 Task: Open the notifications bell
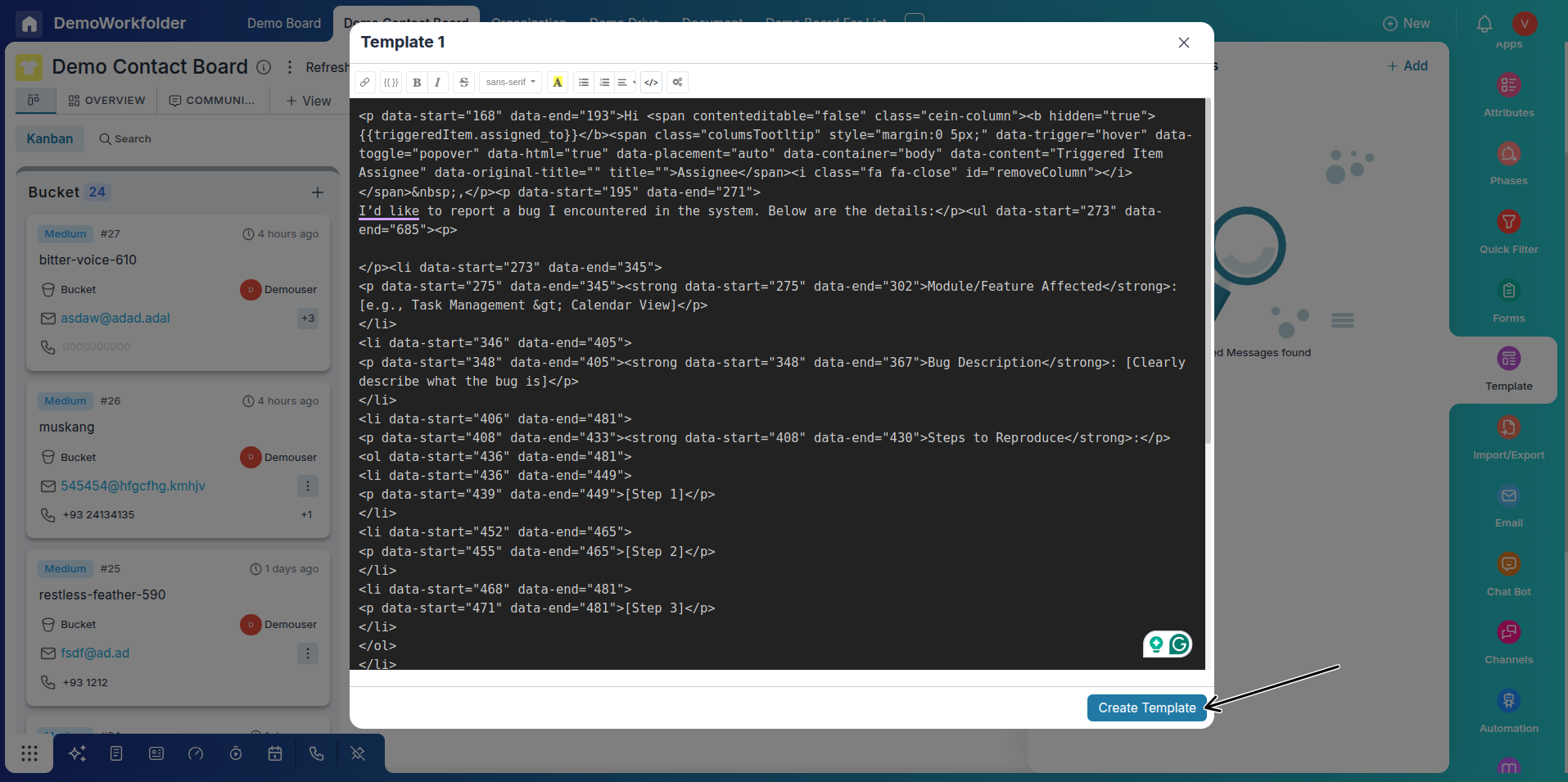click(x=1484, y=24)
